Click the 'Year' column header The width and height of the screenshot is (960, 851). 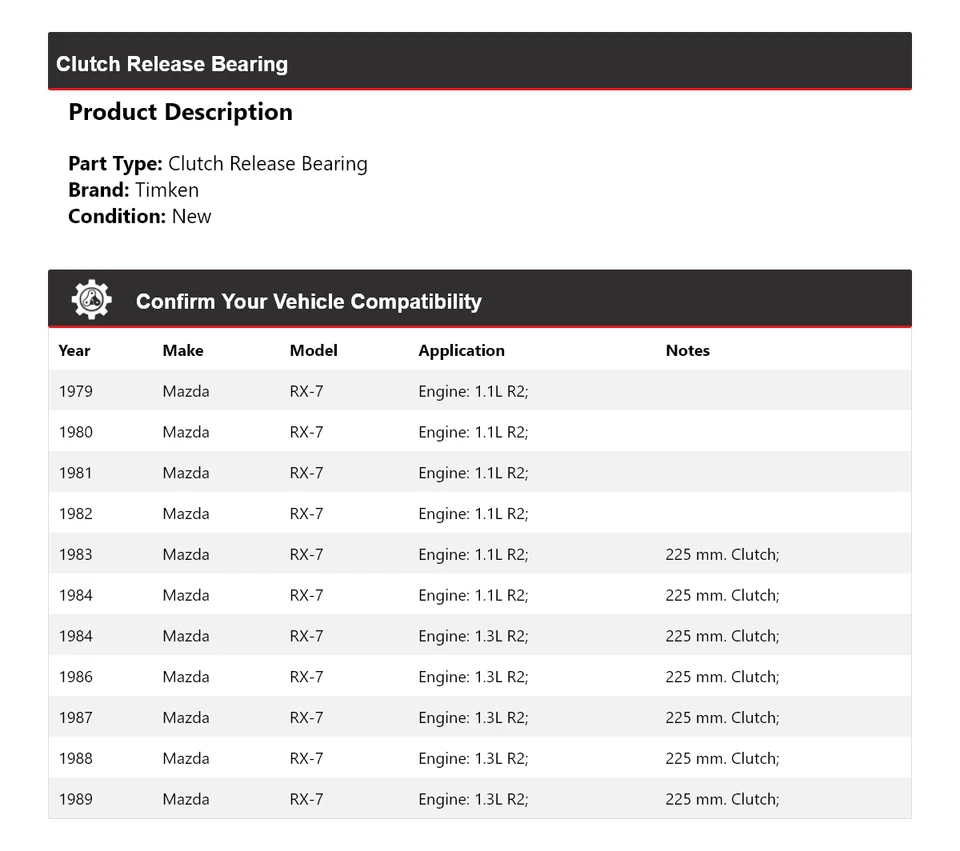point(74,350)
